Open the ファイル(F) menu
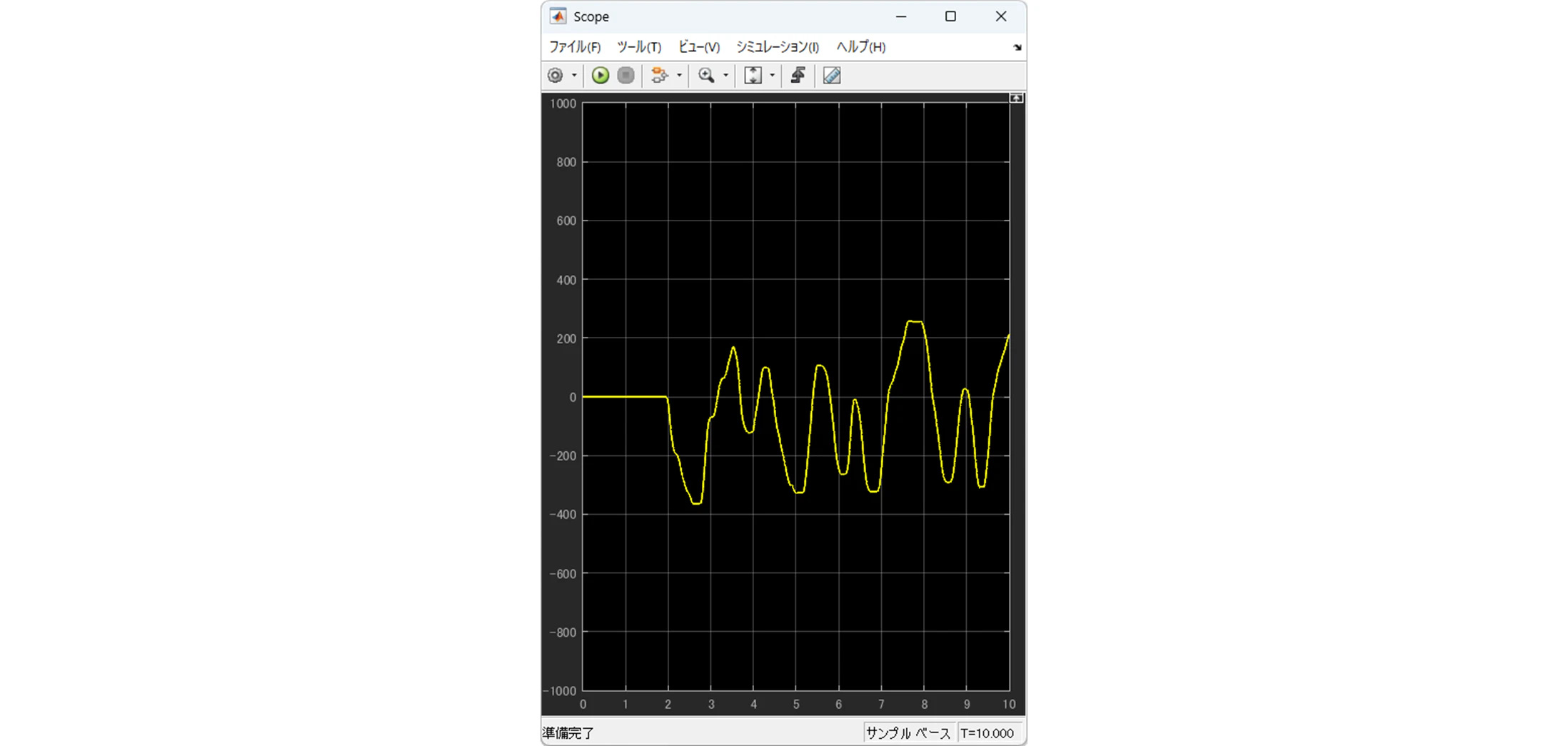1568x746 pixels. point(575,47)
